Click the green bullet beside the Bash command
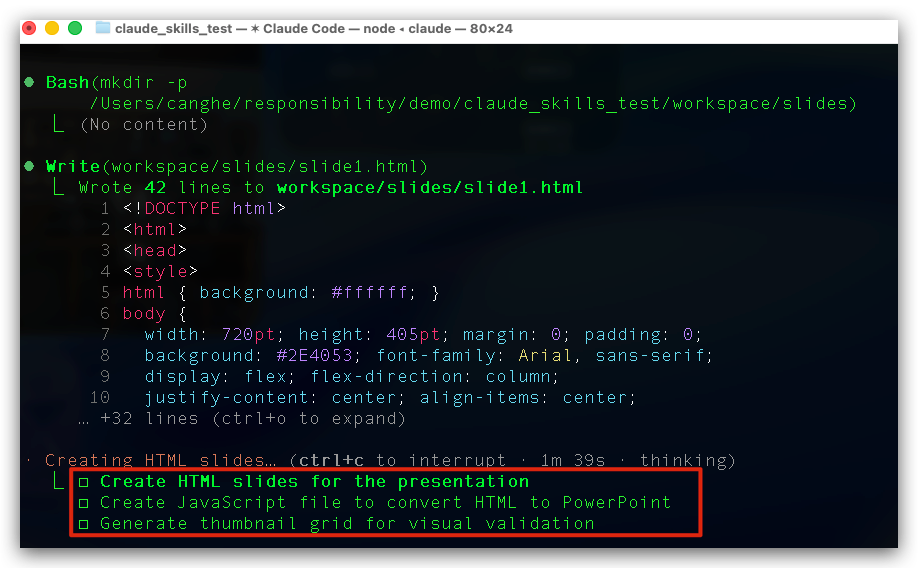 click(30, 82)
